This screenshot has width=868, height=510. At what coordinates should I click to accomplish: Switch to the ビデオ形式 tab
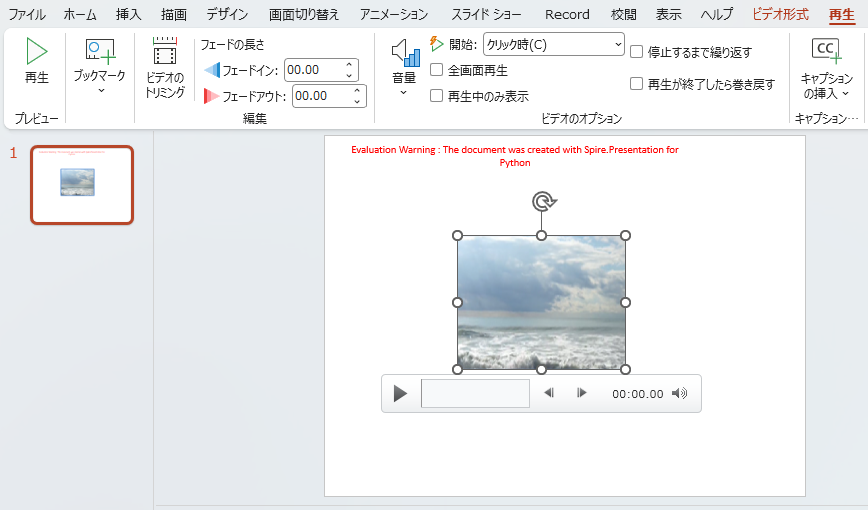click(x=780, y=14)
